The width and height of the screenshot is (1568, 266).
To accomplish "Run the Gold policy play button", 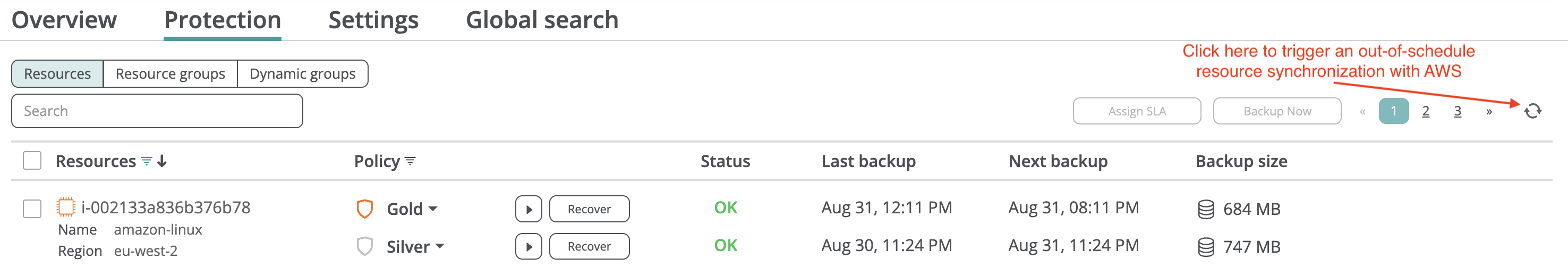I will 529,209.
